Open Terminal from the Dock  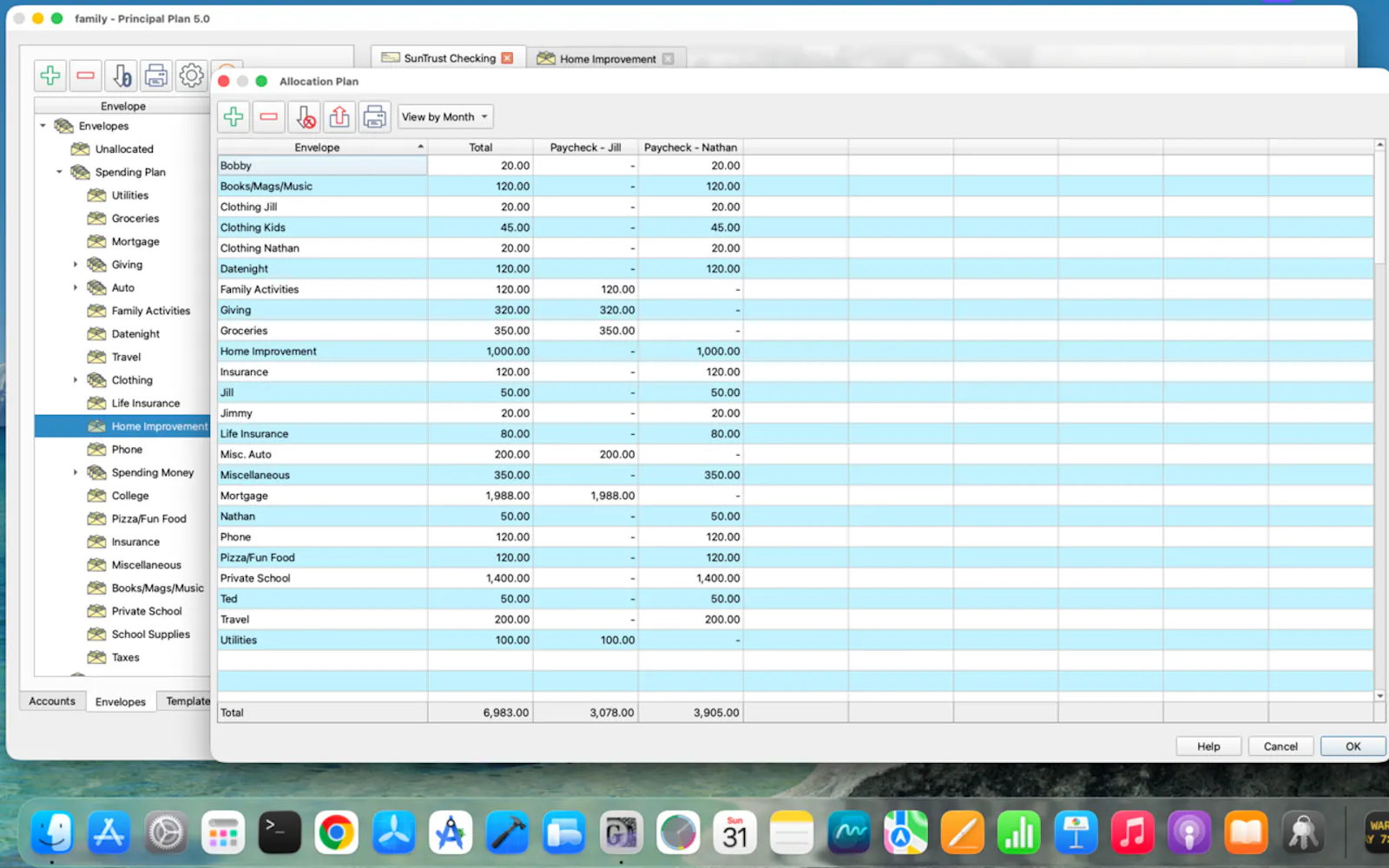coord(280,833)
